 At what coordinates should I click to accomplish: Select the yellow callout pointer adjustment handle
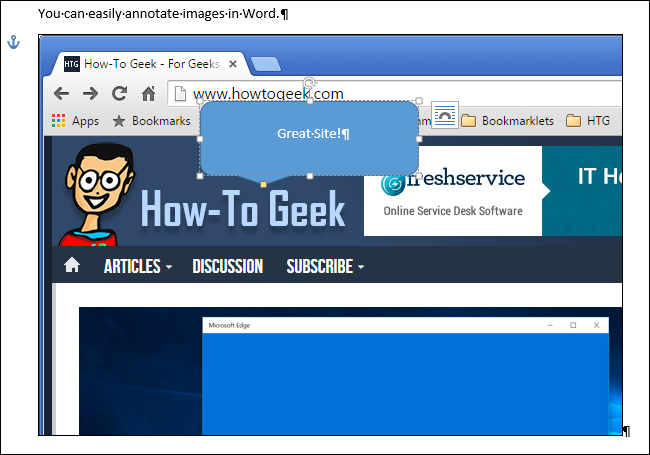click(263, 184)
